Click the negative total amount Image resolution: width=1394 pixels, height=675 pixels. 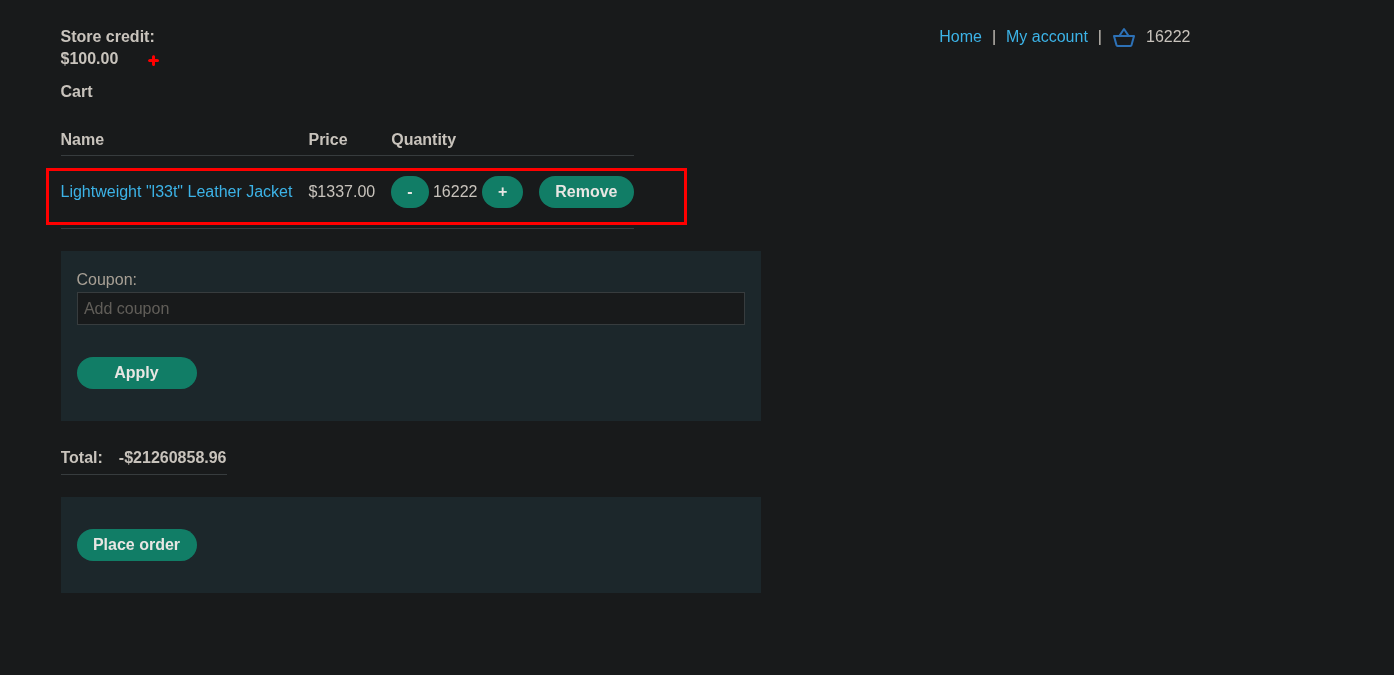(172, 458)
